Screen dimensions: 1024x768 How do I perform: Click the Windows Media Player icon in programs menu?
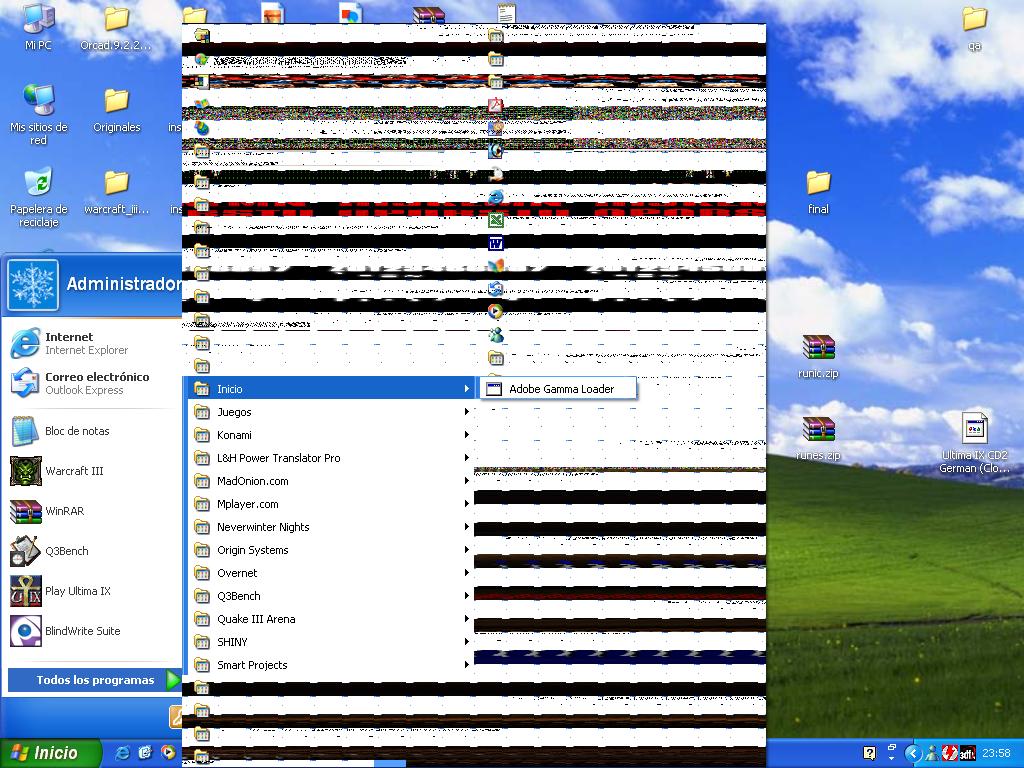tap(496, 312)
